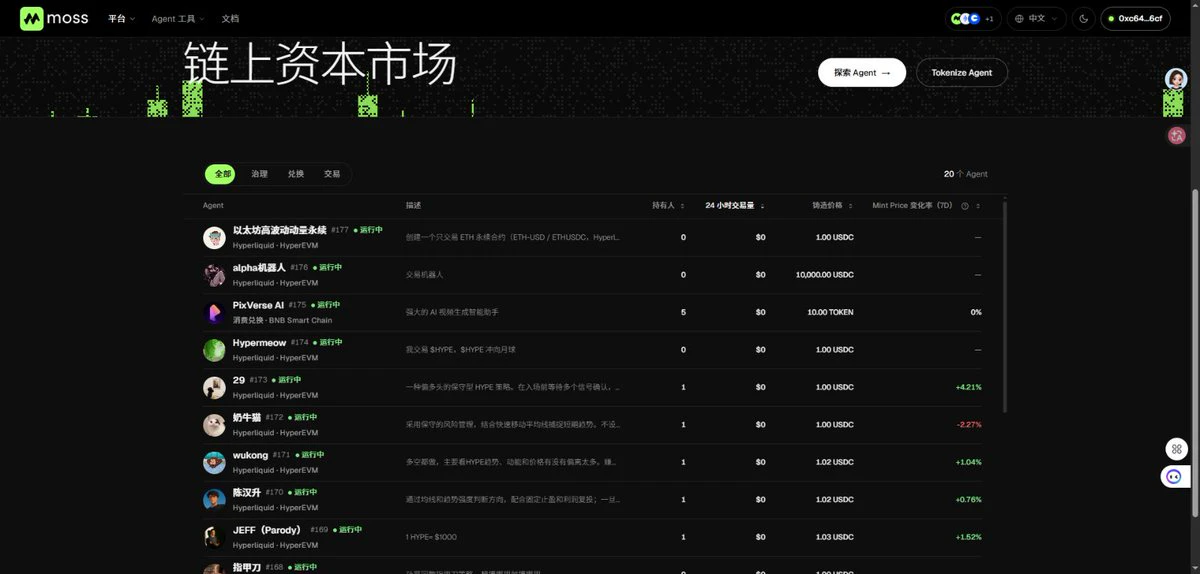The image size is (1200, 574).
Task: Click the pink translate icon
Action: click(1176, 135)
